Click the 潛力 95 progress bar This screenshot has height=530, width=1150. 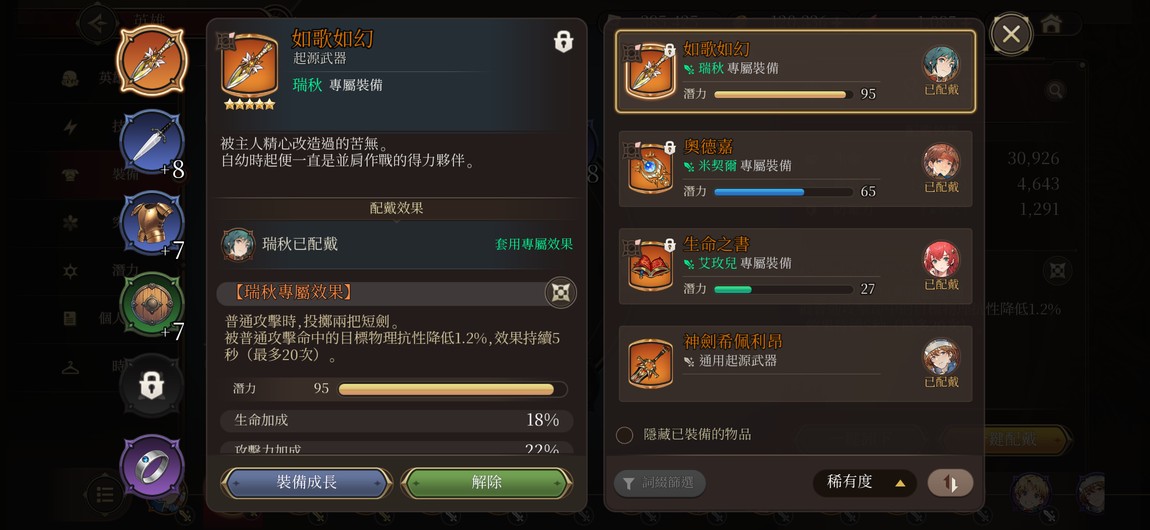(452, 389)
